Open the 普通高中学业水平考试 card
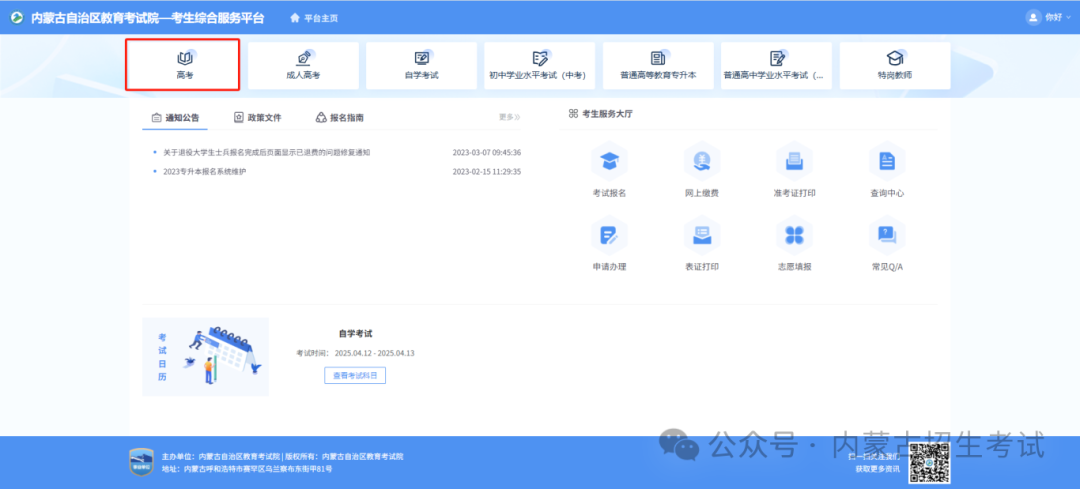Image resolution: width=1080 pixels, height=489 pixels. pyautogui.click(x=776, y=65)
